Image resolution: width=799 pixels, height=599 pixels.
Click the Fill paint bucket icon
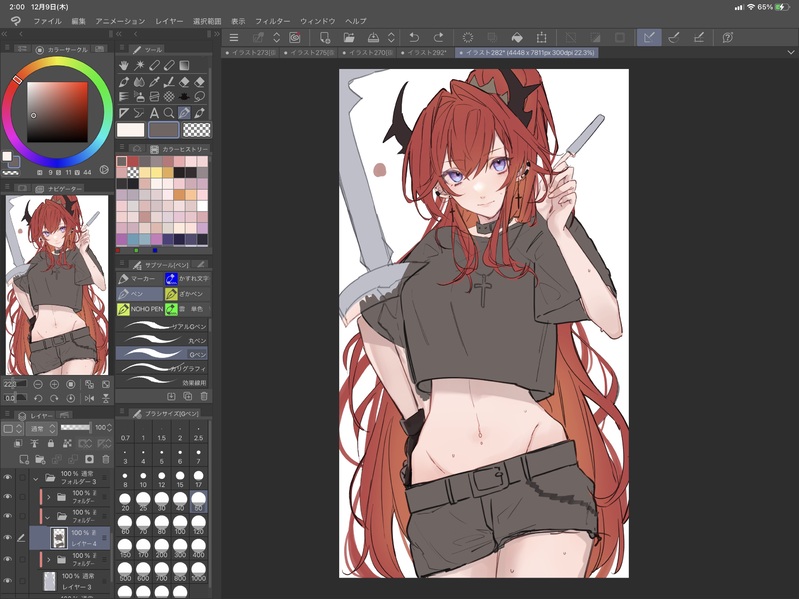(x=517, y=38)
